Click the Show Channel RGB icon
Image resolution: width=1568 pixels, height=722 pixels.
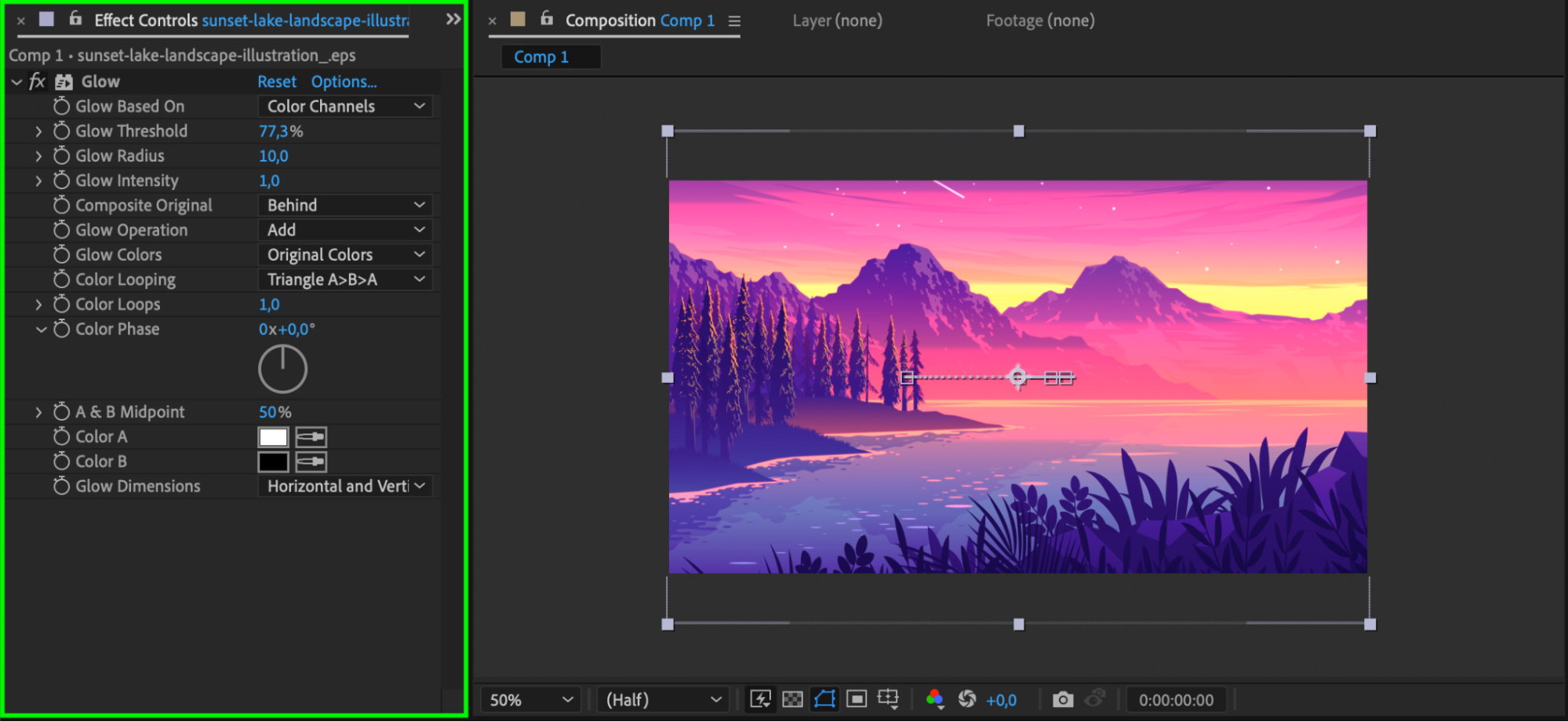click(934, 699)
